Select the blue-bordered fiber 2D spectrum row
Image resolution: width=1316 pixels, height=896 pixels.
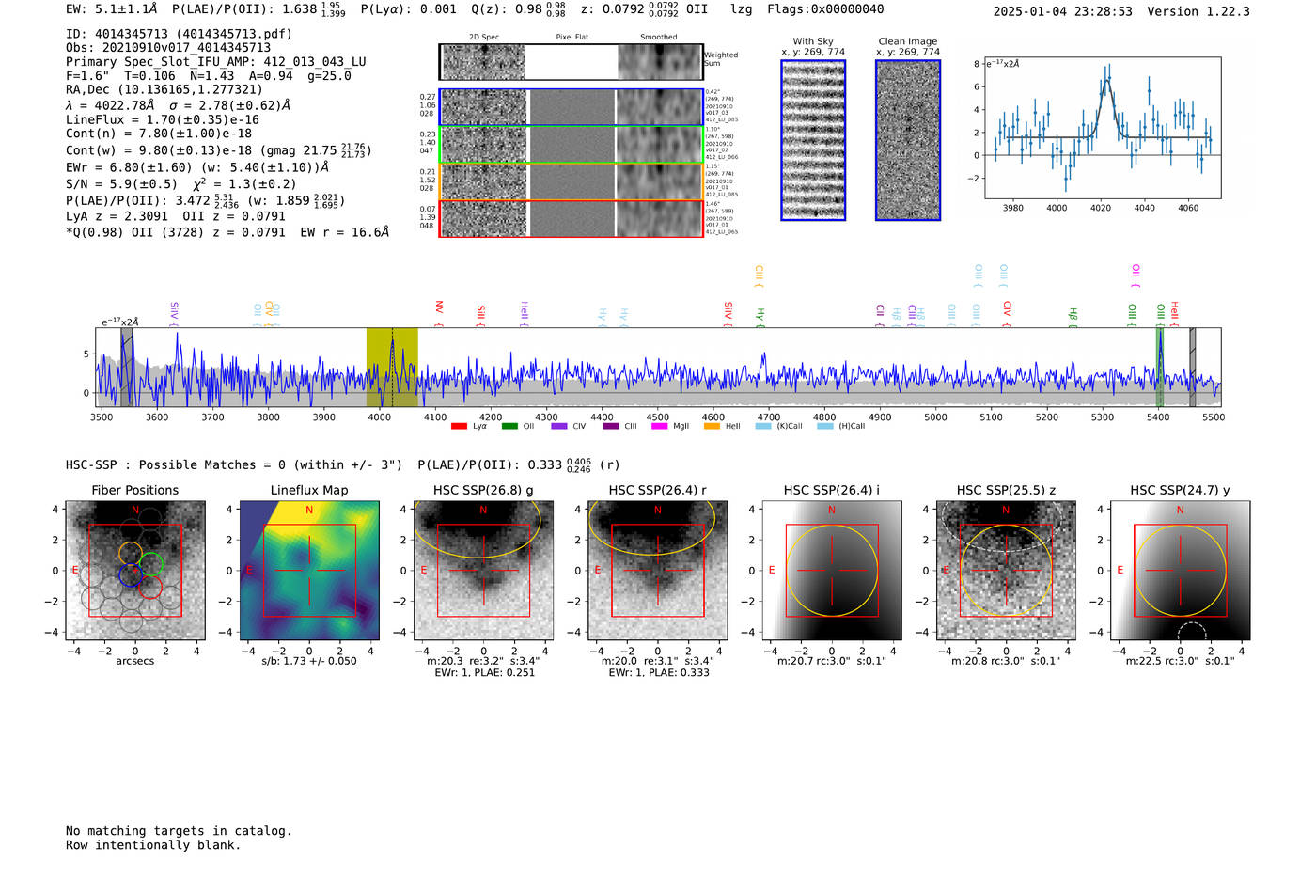pyautogui.click(x=572, y=107)
